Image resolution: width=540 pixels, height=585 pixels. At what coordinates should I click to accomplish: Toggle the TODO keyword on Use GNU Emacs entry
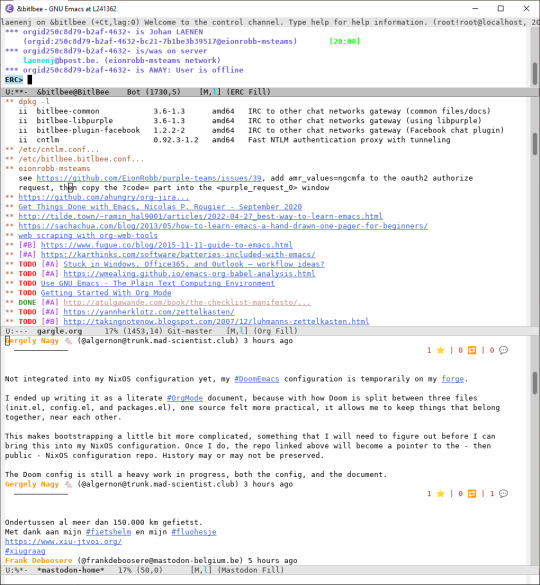click(x=28, y=283)
